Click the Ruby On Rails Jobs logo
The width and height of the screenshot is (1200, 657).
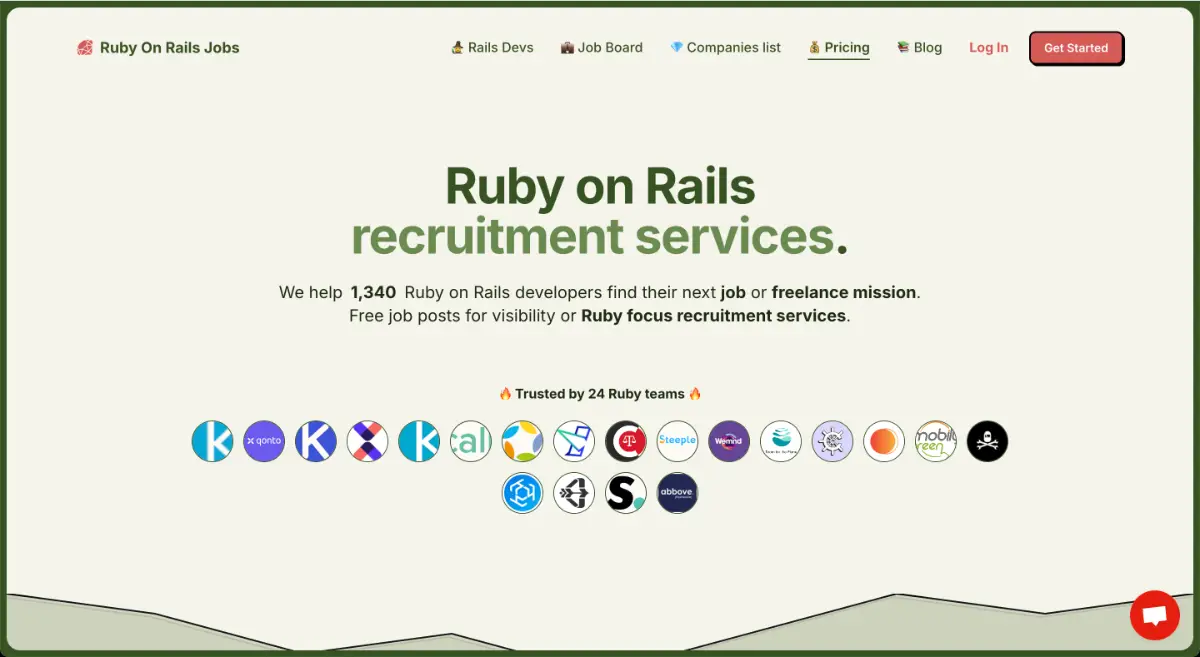point(157,47)
